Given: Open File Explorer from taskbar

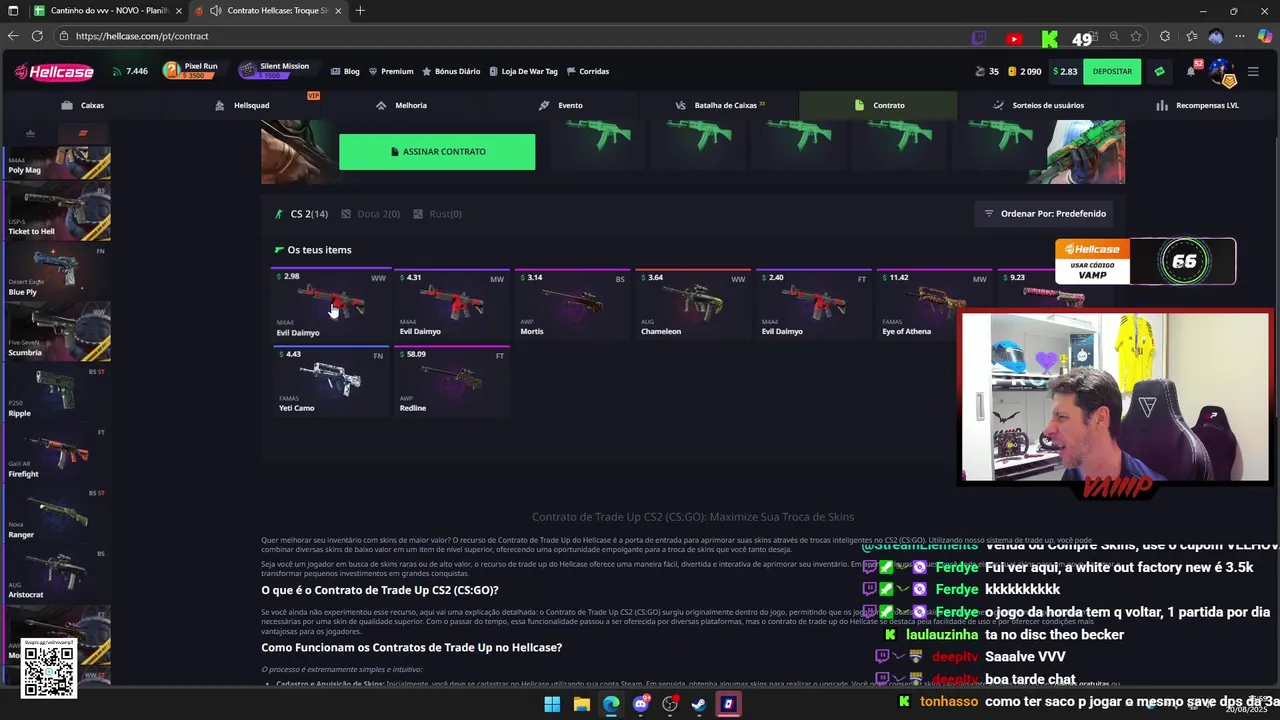Looking at the screenshot, I should coord(582,704).
